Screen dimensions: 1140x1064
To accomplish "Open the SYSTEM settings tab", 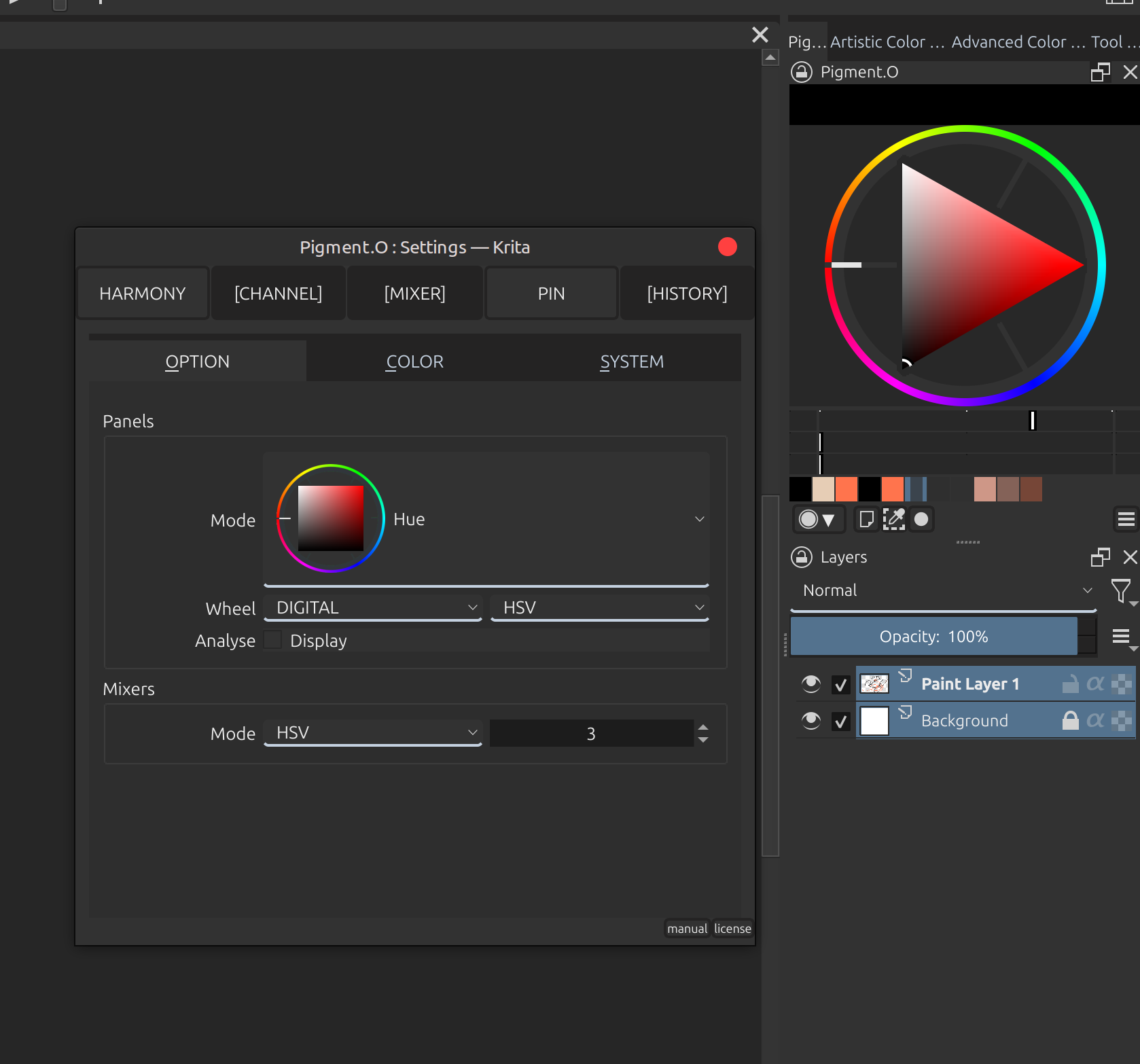I will click(632, 361).
